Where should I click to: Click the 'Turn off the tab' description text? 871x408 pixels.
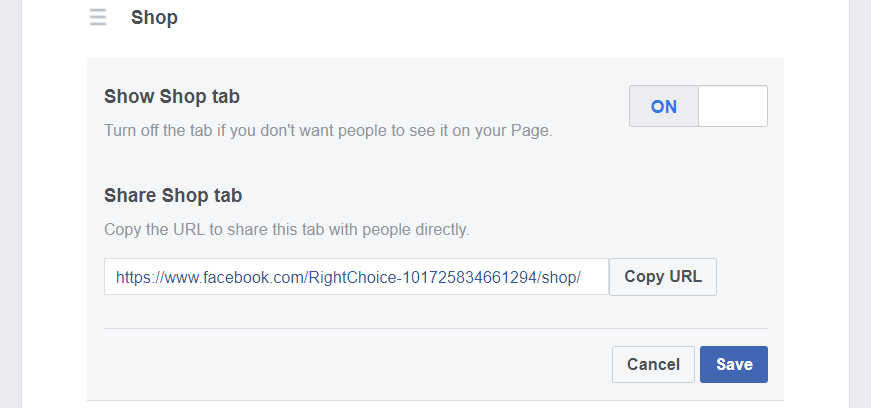328,130
